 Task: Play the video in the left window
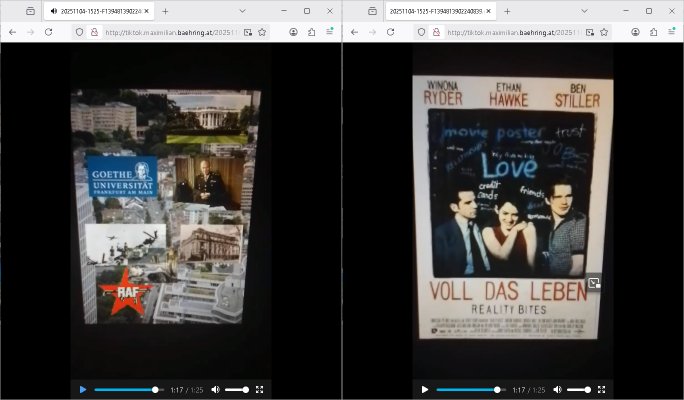coord(83,389)
